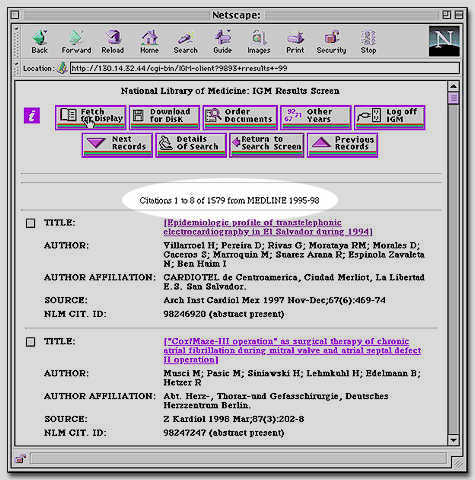
Task: Open Order Documents button
Action: click(240, 117)
